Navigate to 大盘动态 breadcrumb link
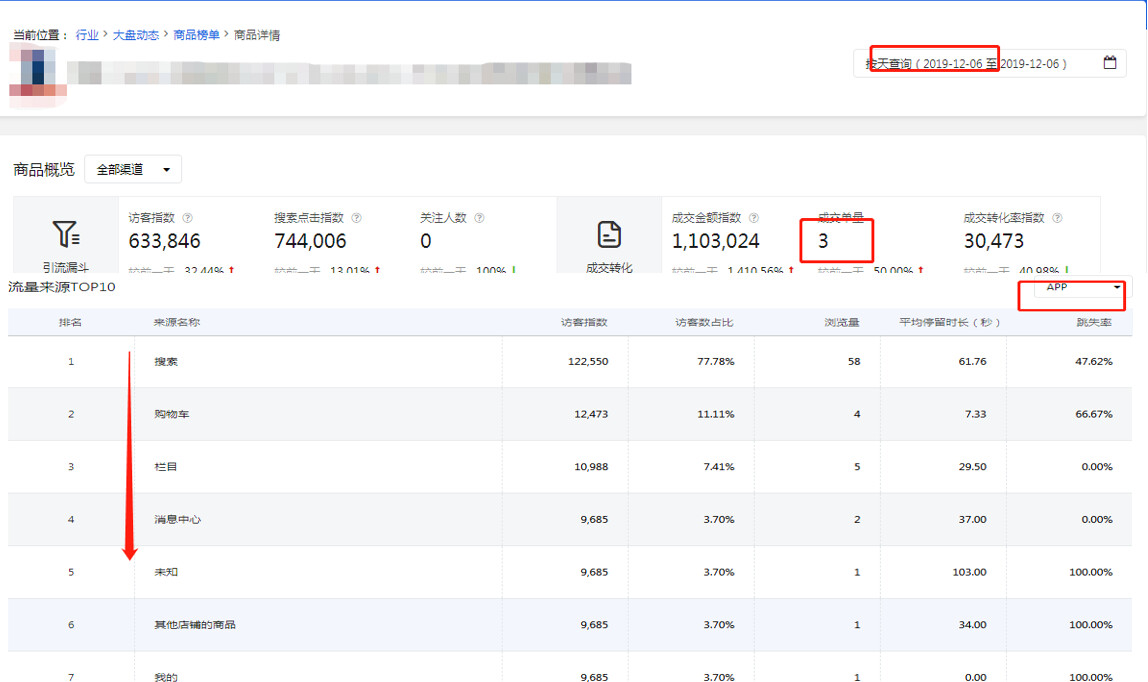 (x=135, y=35)
